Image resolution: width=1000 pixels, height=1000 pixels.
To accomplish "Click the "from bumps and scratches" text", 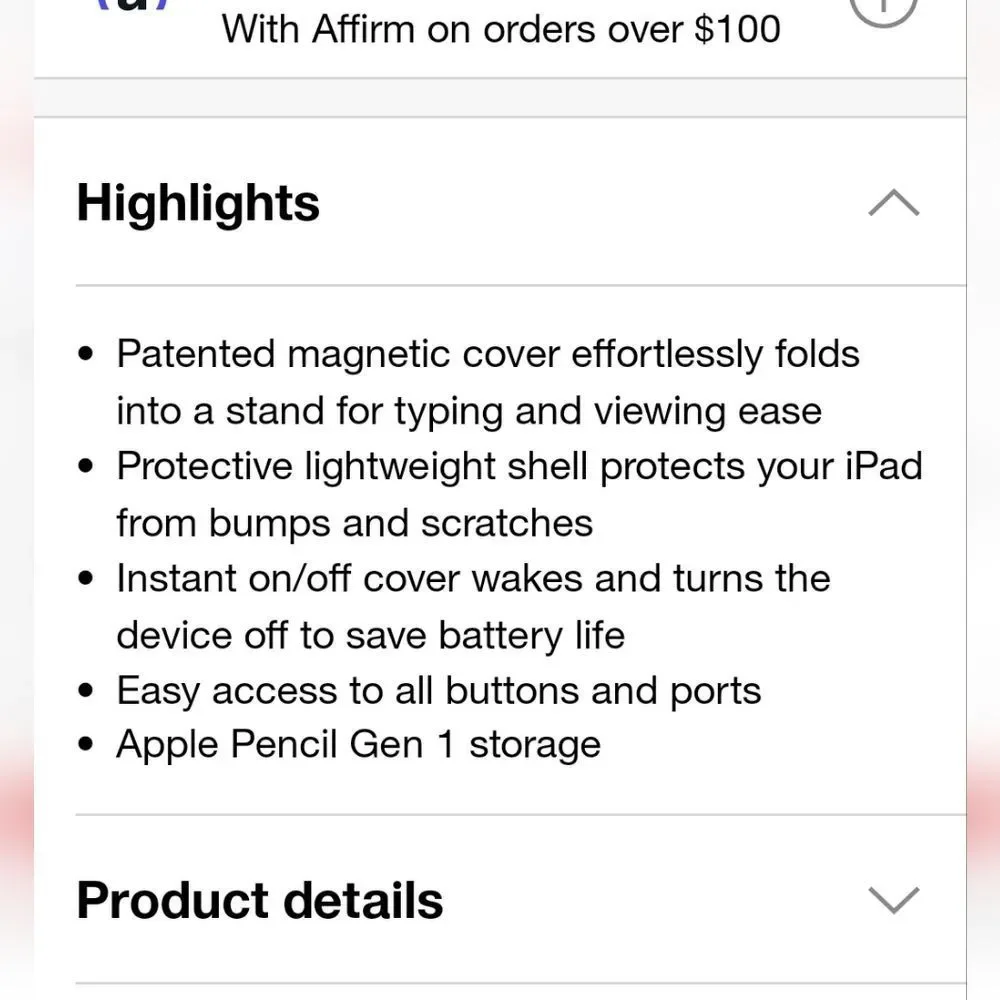I will [x=355, y=523].
